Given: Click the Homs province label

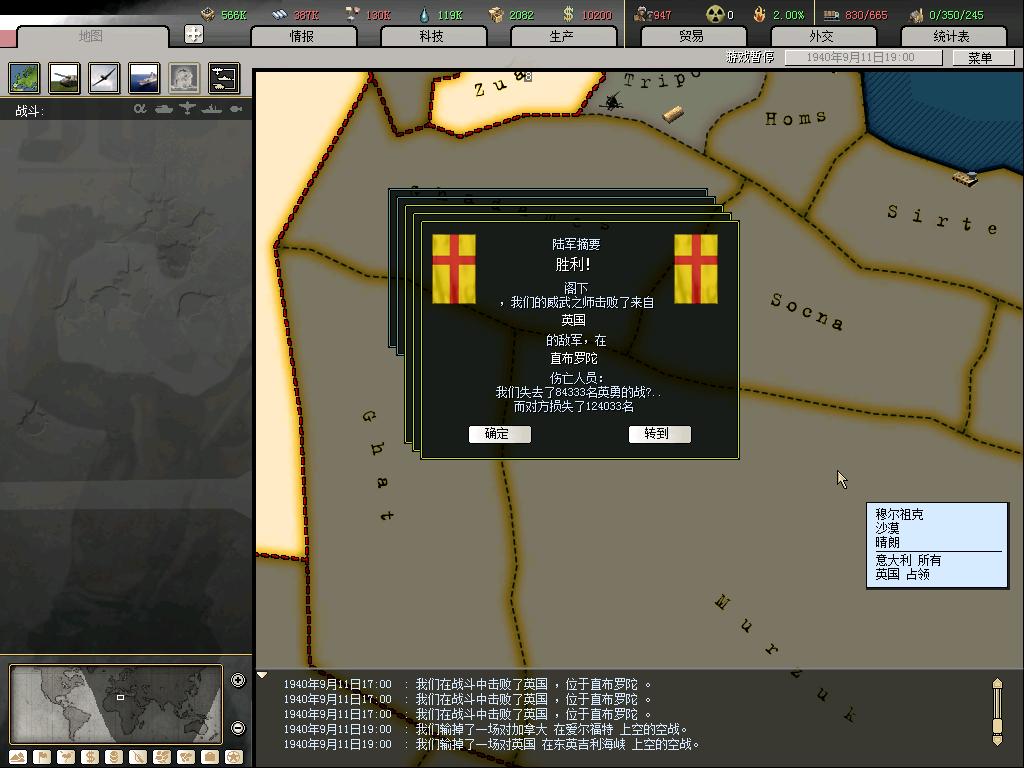Looking at the screenshot, I should click(795, 118).
